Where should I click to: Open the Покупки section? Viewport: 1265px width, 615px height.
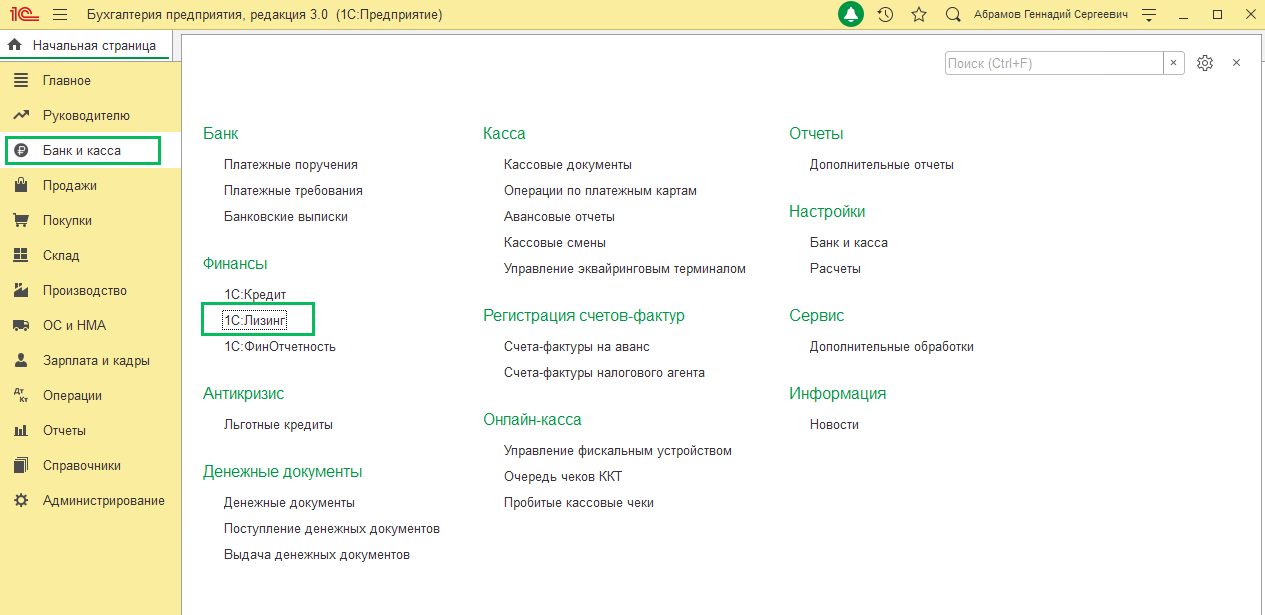pyautogui.click(x=67, y=221)
